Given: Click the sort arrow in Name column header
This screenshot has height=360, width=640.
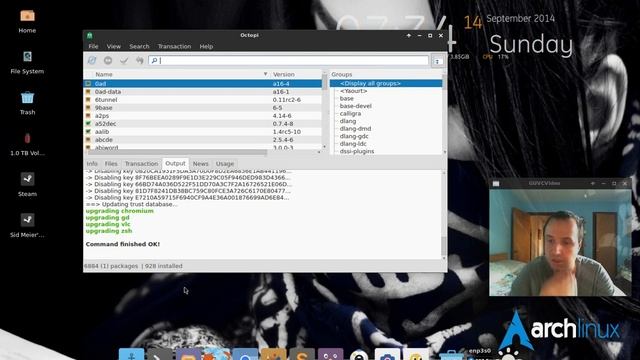Looking at the screenshot, I should pos(265,74).
